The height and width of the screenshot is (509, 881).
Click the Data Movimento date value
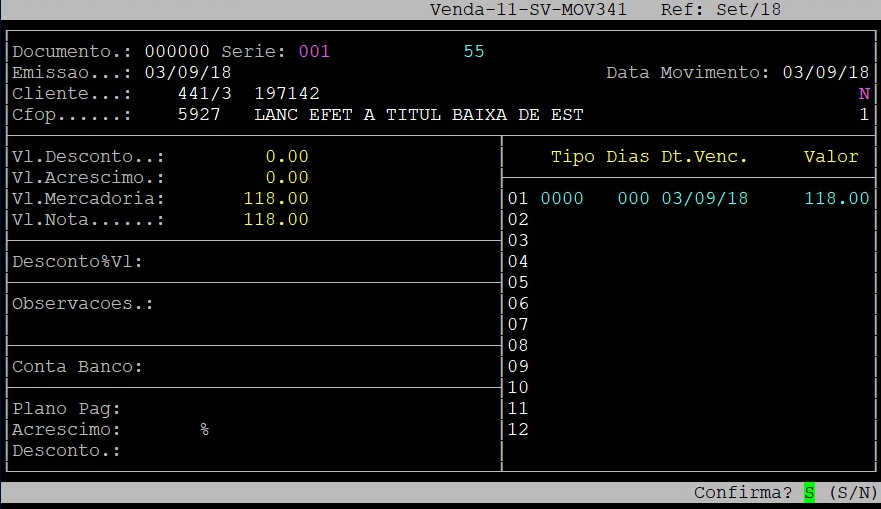825,73
